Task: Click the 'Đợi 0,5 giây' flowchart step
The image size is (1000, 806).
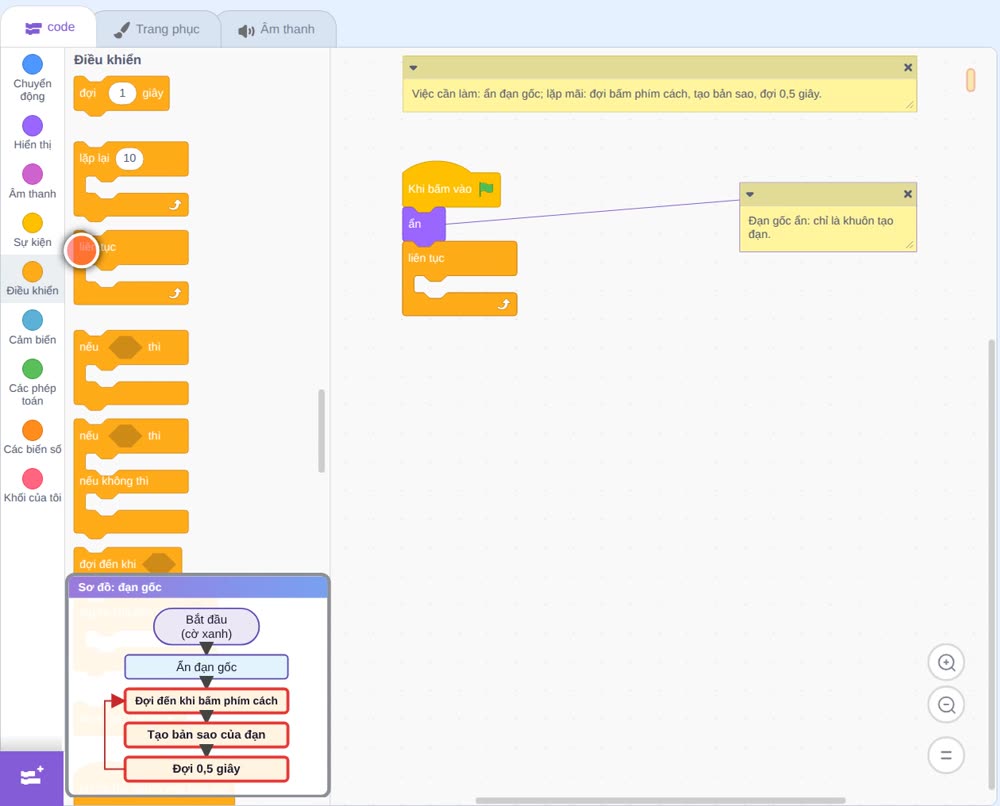Action: [x=206, y=769]
